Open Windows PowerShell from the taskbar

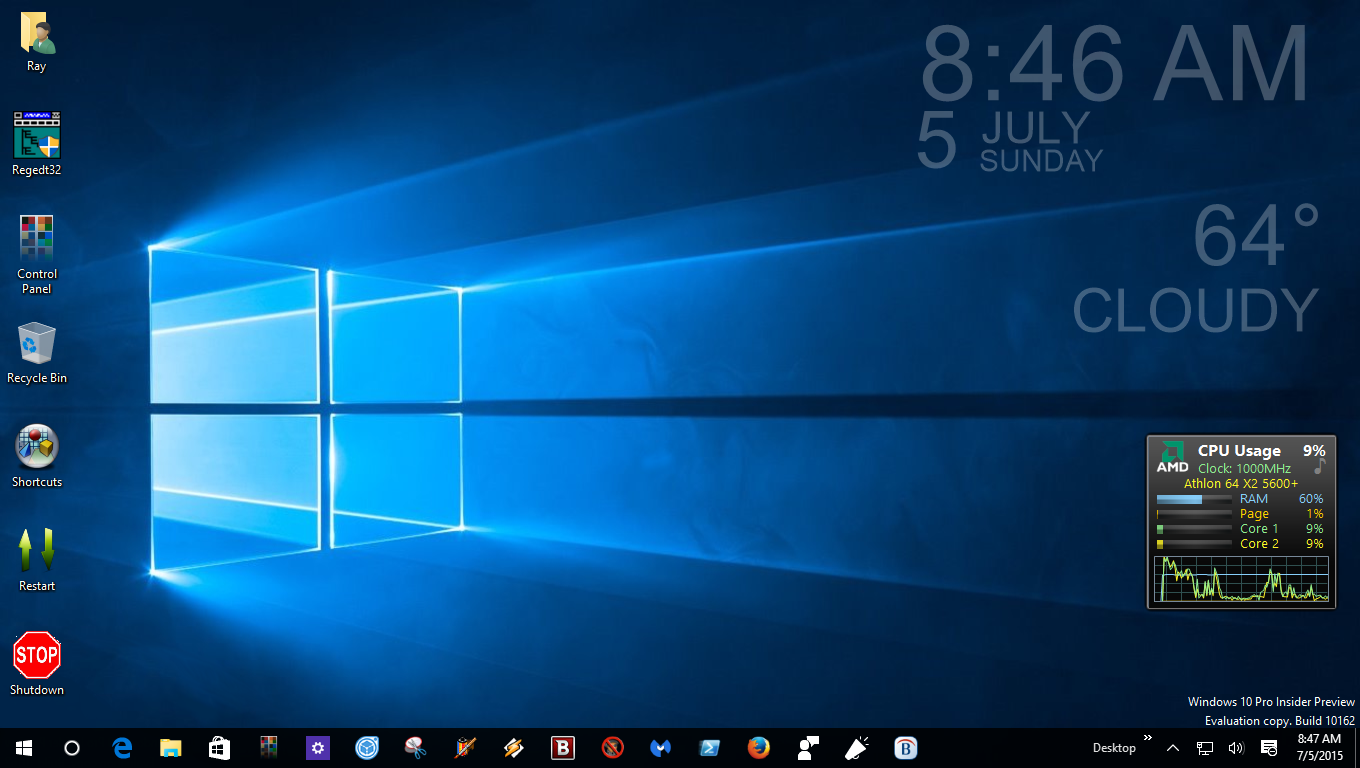pyautogui.click(x=710, y=747)
